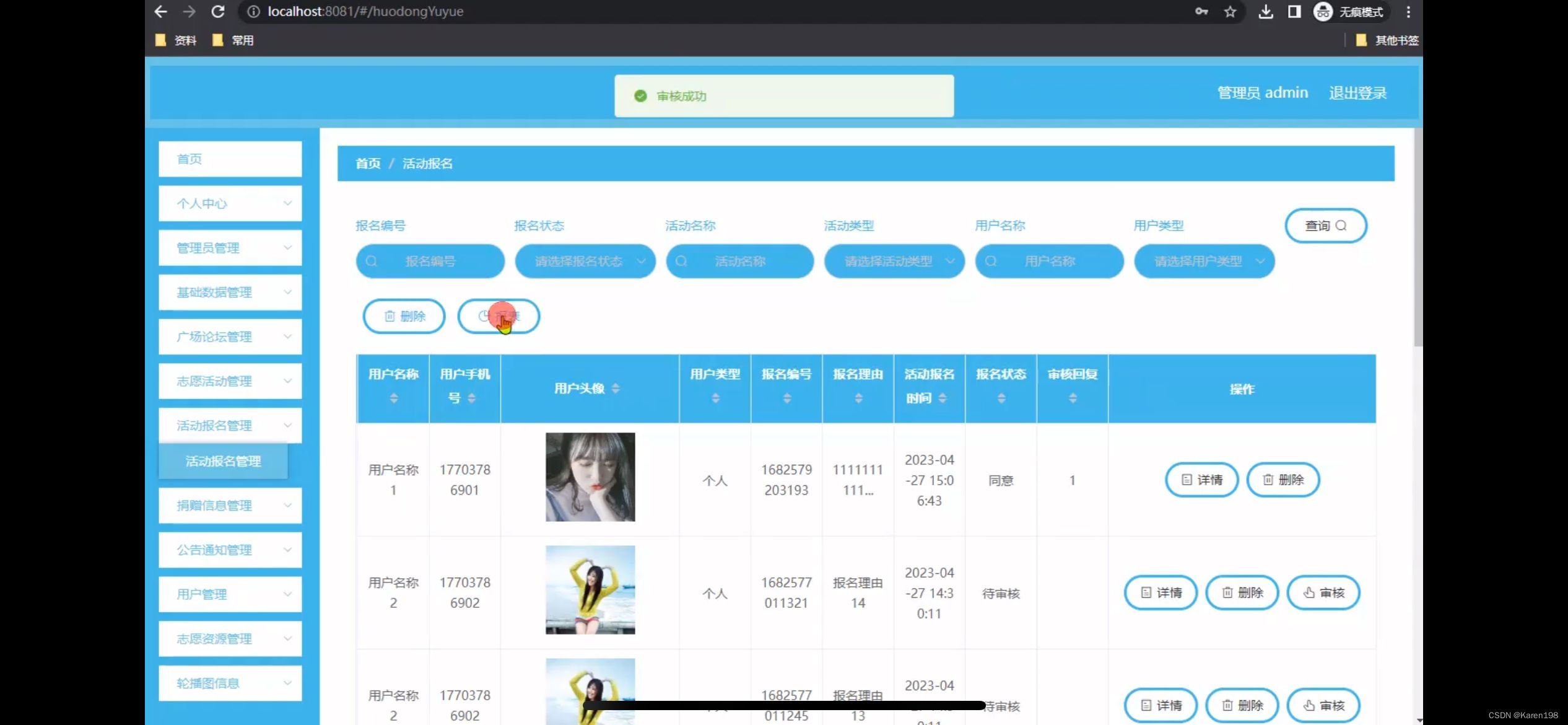The image size is (1568, 725).
Task: Sort by 用户手机号 column arrows
Action: pos(471,398)
